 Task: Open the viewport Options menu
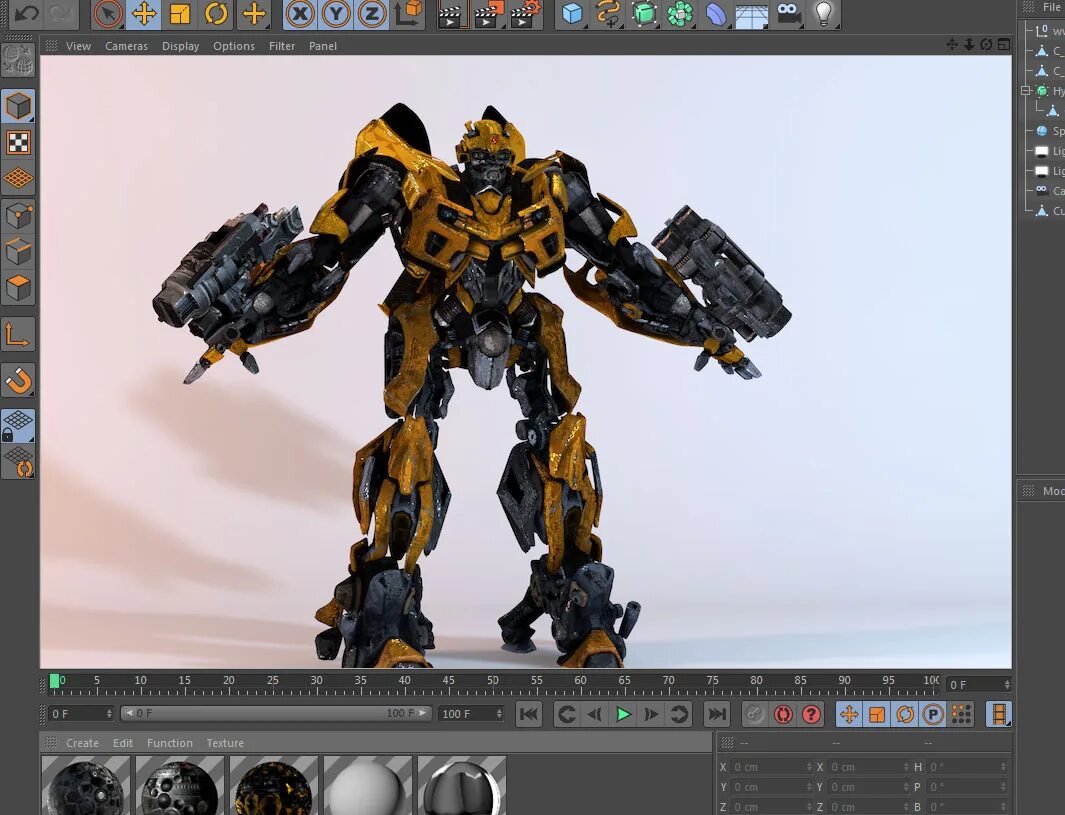pyautogui.click(x=234, y=46)
